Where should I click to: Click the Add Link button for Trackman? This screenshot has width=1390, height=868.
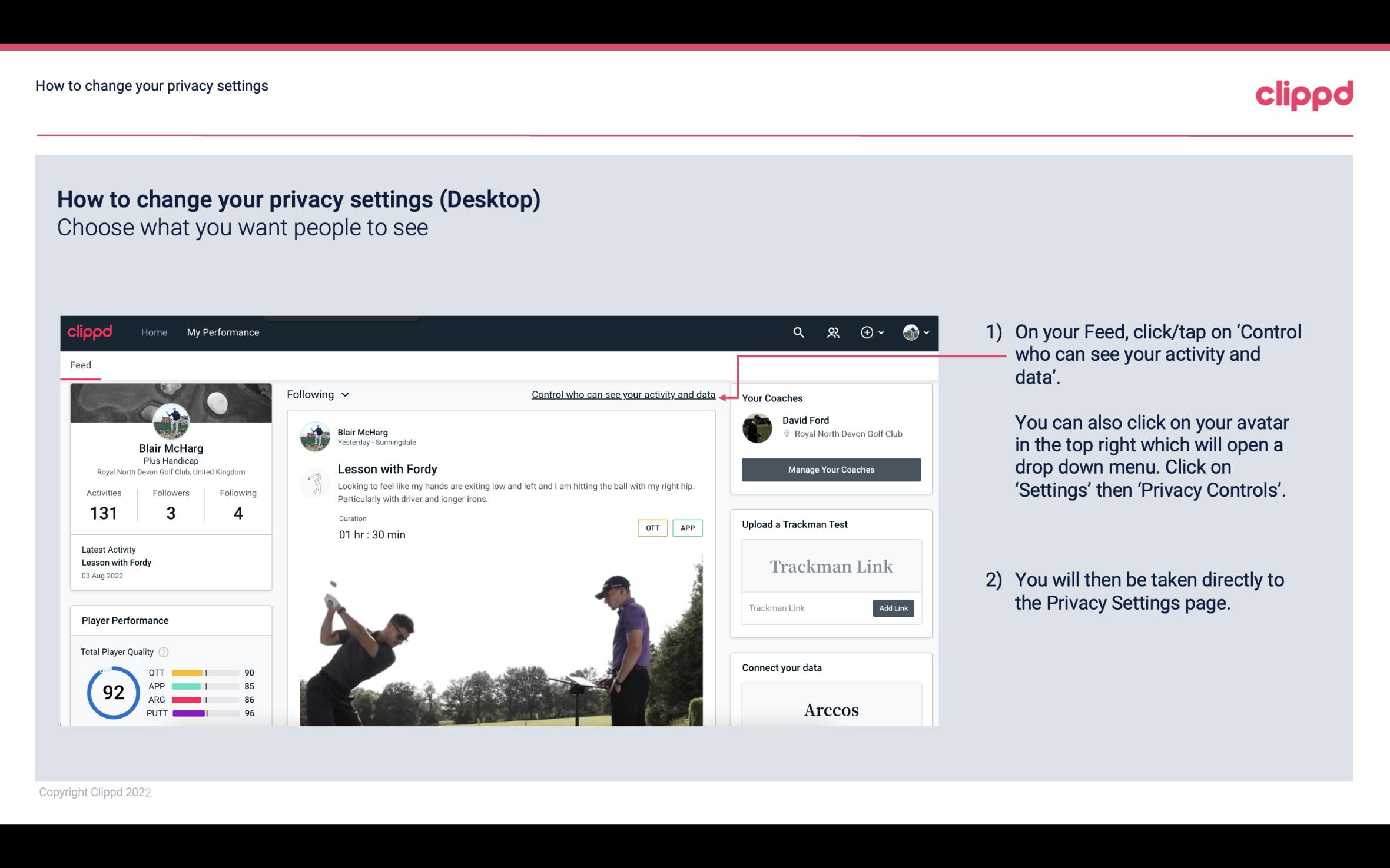click(892, 608)
